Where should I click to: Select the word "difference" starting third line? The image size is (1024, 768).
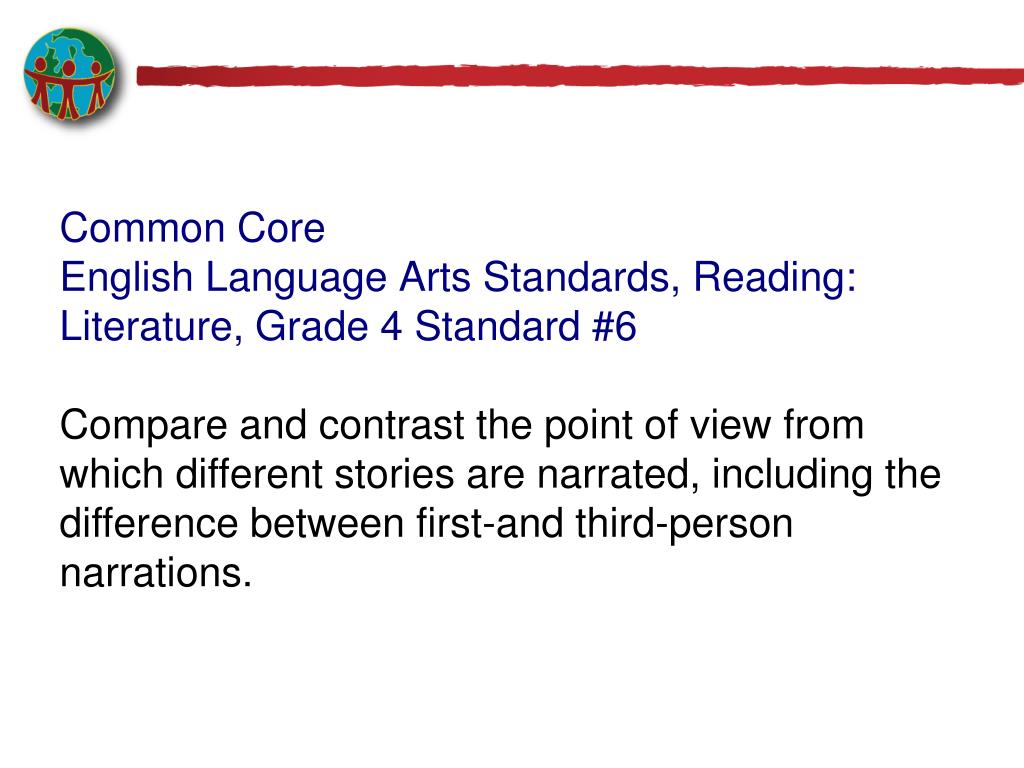149,523
